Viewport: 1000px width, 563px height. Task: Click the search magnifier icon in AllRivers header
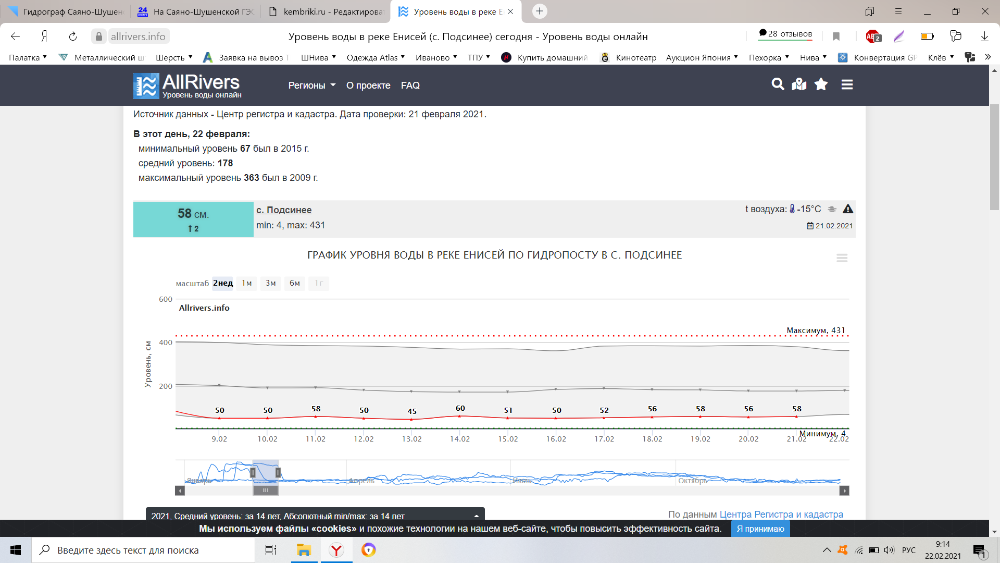click(x=778, y=85)
